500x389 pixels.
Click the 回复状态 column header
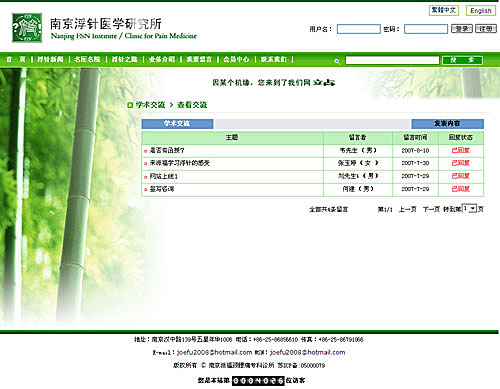coord(461,137)
